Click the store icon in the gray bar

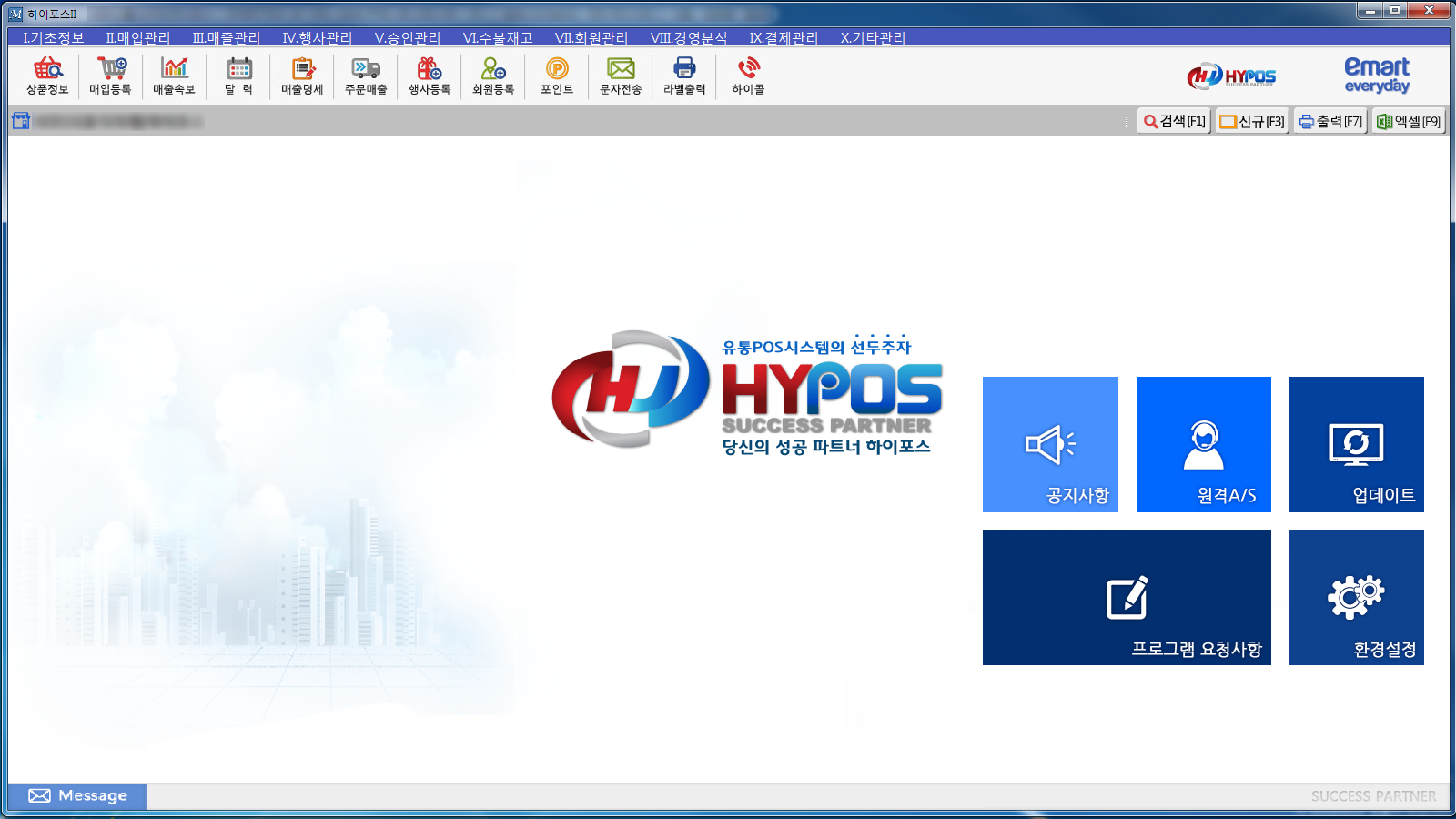tap(21, 121)
